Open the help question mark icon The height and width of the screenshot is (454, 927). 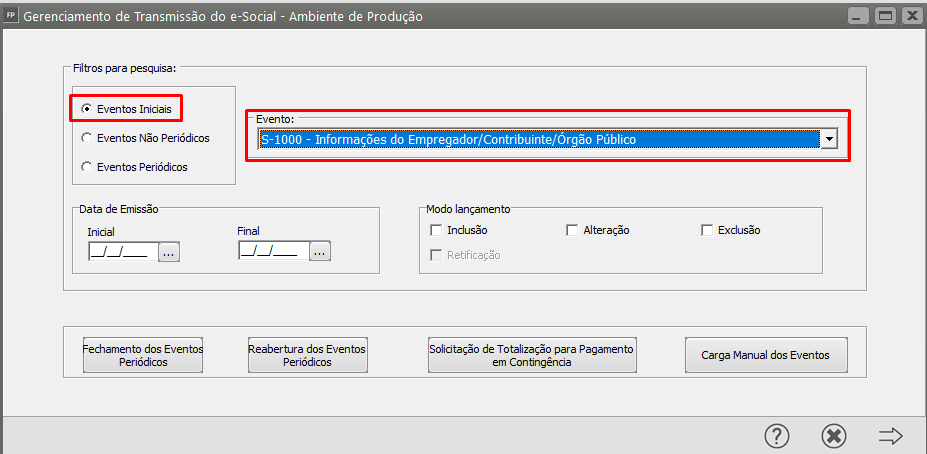click(x=777, y=436)
